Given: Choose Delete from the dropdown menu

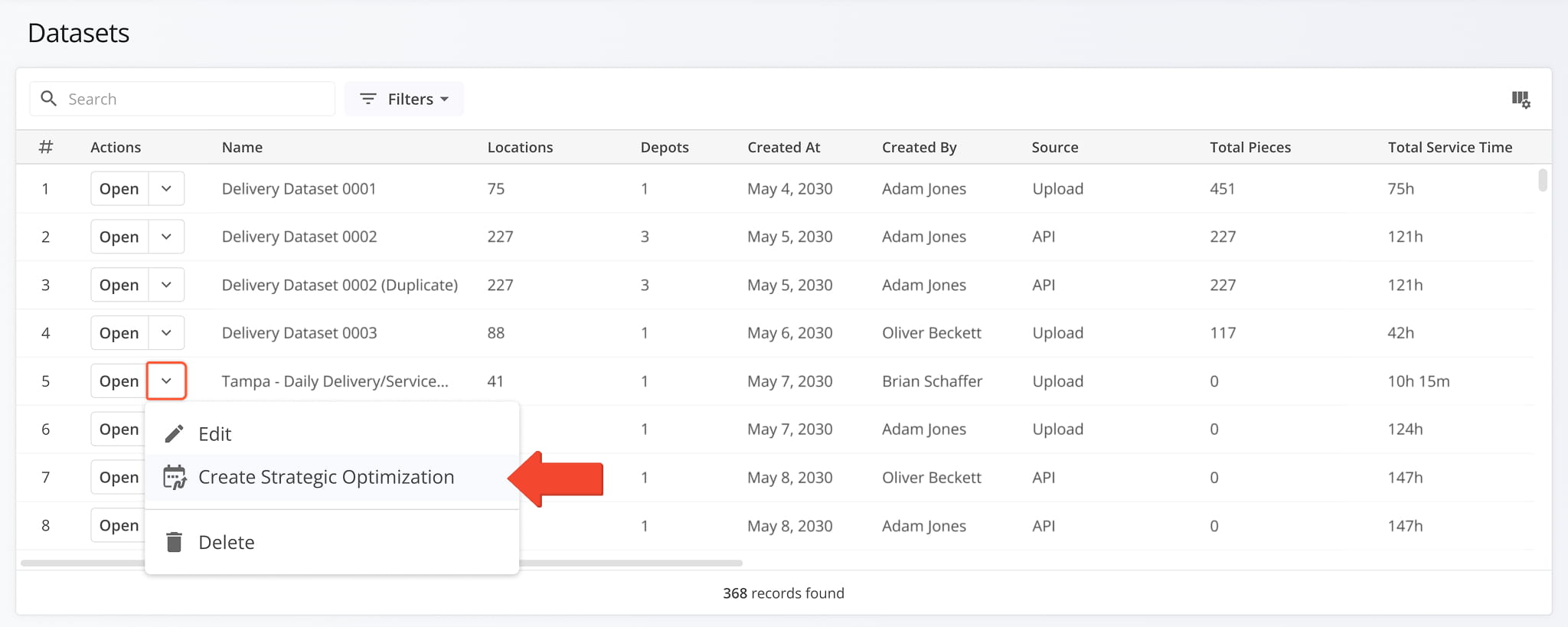Looking at the screenshot, I should click(x=332, y=542).
